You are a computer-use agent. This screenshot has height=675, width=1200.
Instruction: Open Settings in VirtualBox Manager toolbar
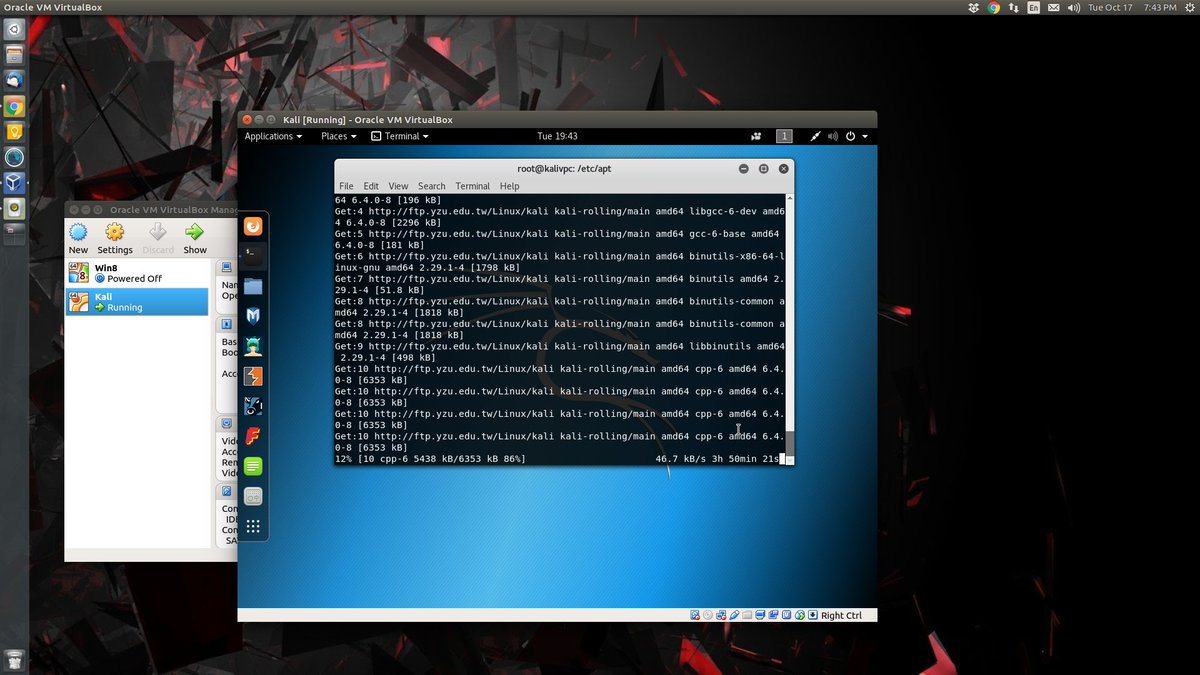point(115,238)
